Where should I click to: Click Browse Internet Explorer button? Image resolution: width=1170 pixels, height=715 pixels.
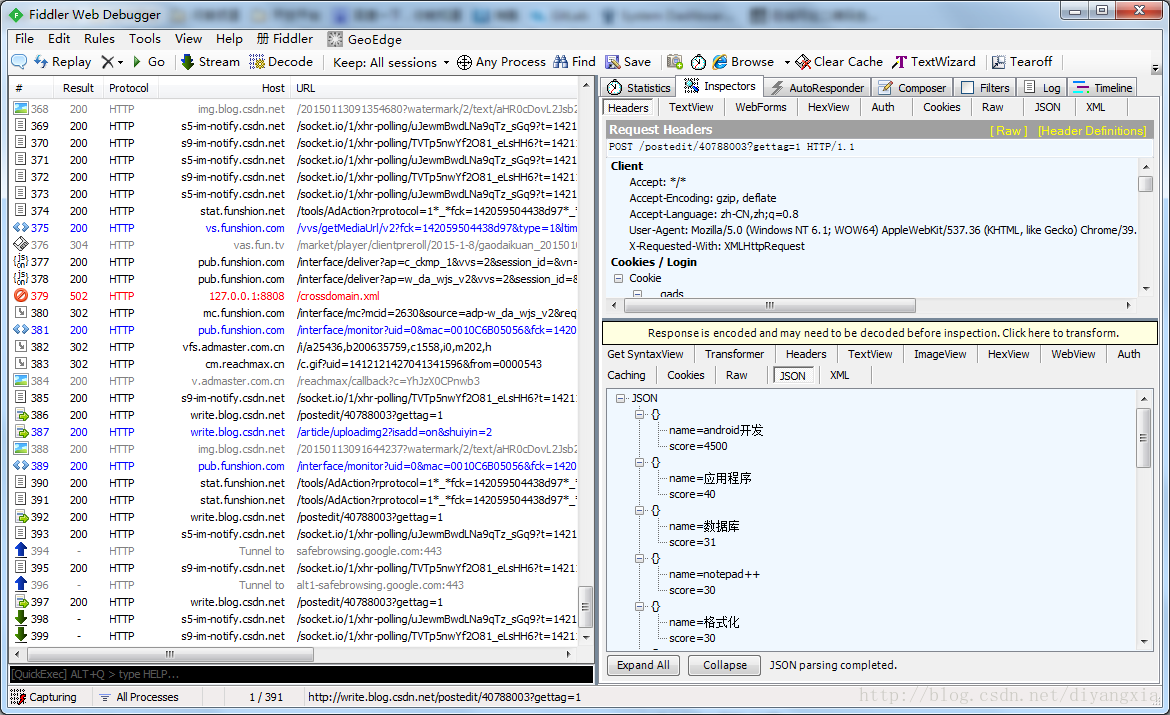(744, 62)
